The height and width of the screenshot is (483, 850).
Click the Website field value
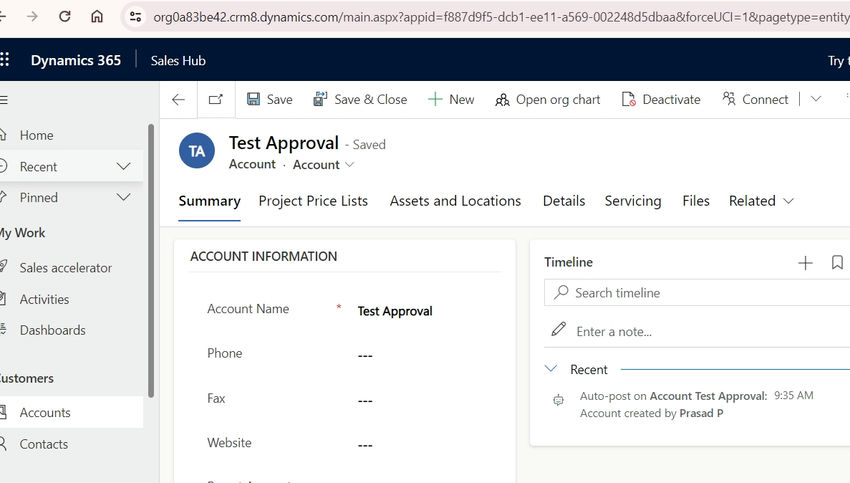pos(365,445)
